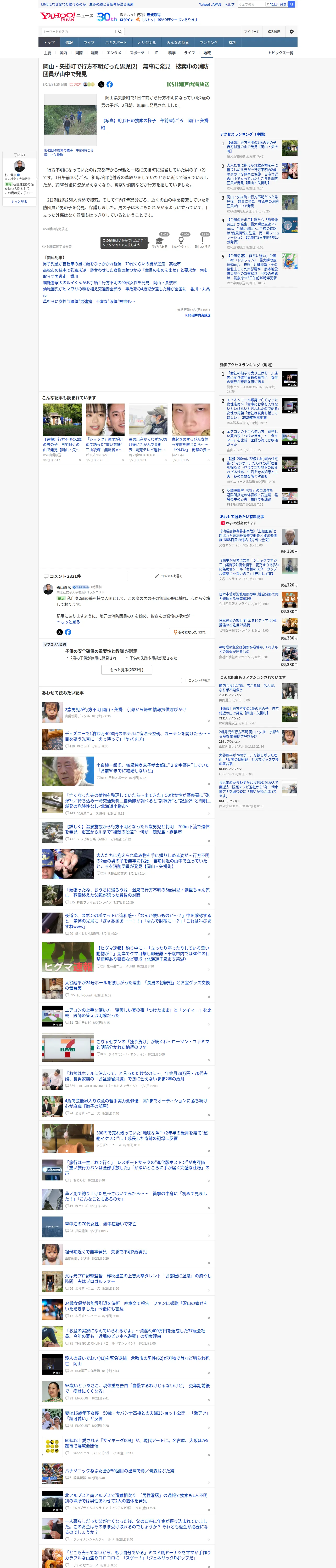Expand the もっと見る link in the floating comment card
The image size is (336, 1568).
[20, 201]
